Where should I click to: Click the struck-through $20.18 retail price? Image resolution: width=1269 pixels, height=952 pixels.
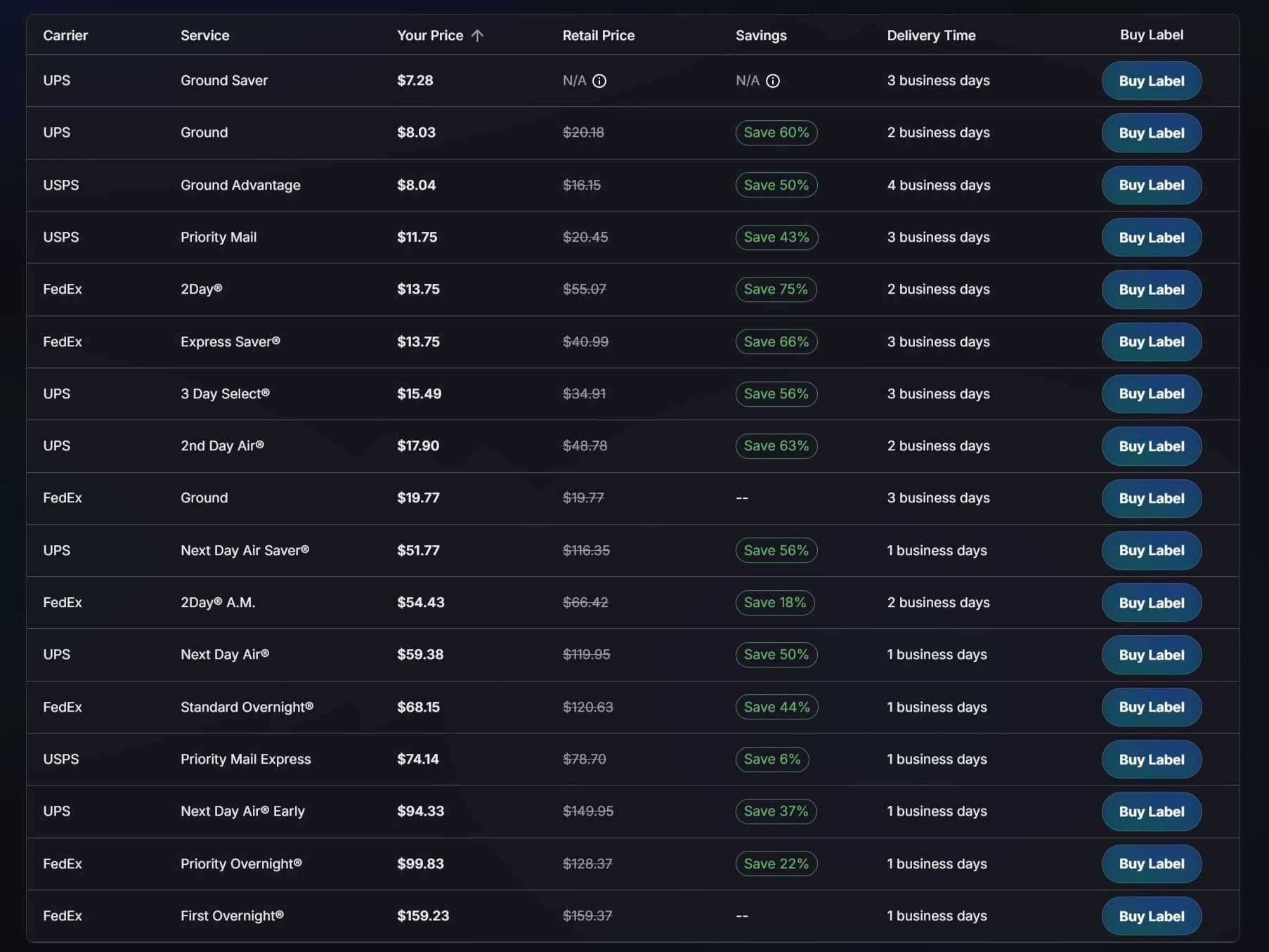coord(583,133)
